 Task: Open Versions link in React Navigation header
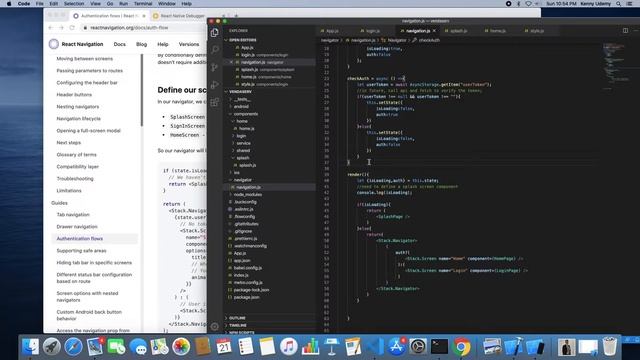tap(189, 44)
